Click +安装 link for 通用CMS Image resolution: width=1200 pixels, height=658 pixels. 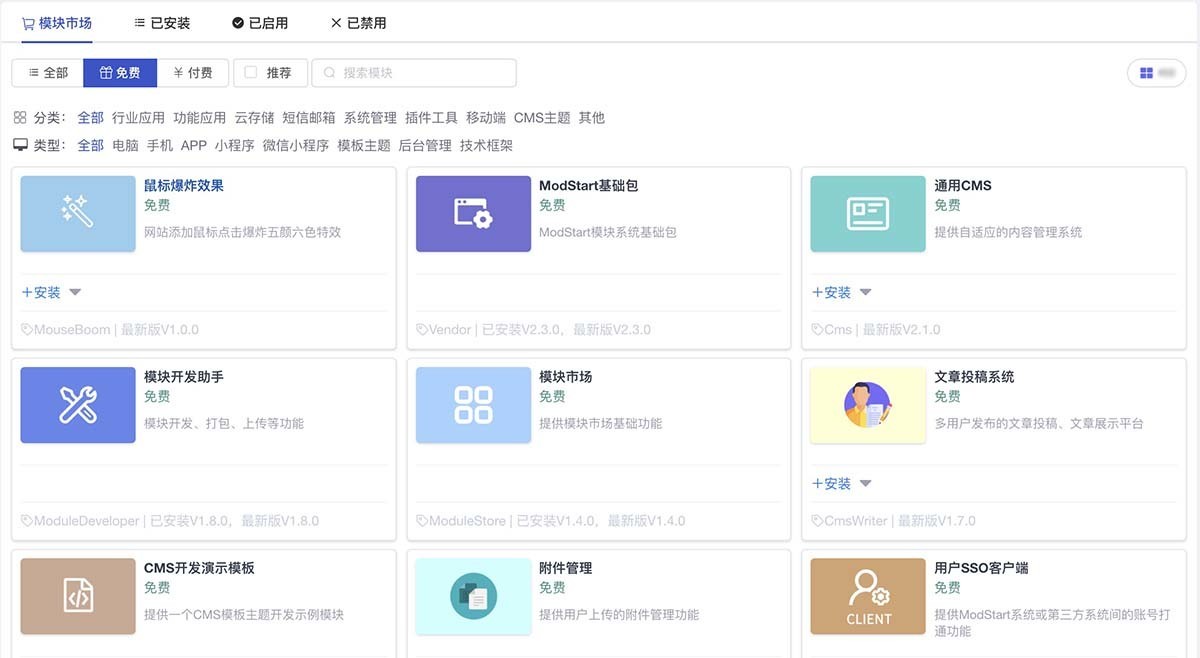[x=832, y=292]
